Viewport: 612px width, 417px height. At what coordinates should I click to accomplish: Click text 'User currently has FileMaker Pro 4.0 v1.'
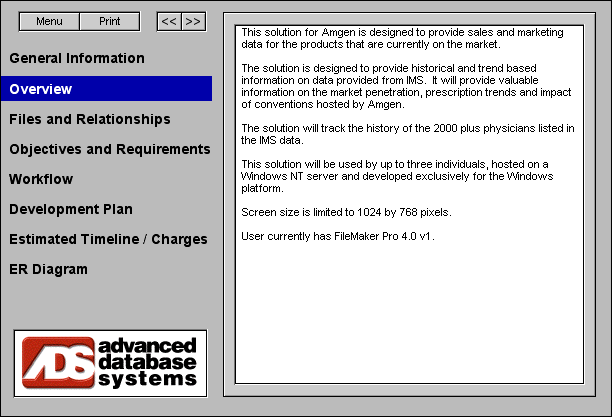coord(338,236)
